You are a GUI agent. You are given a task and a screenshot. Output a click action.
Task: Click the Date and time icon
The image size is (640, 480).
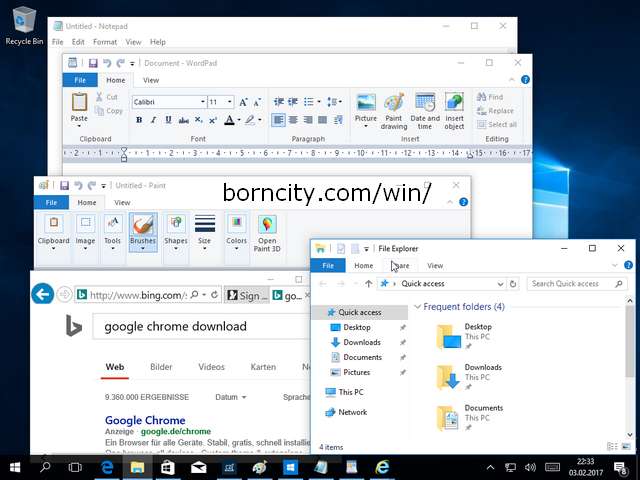click(x=425, y=110)
